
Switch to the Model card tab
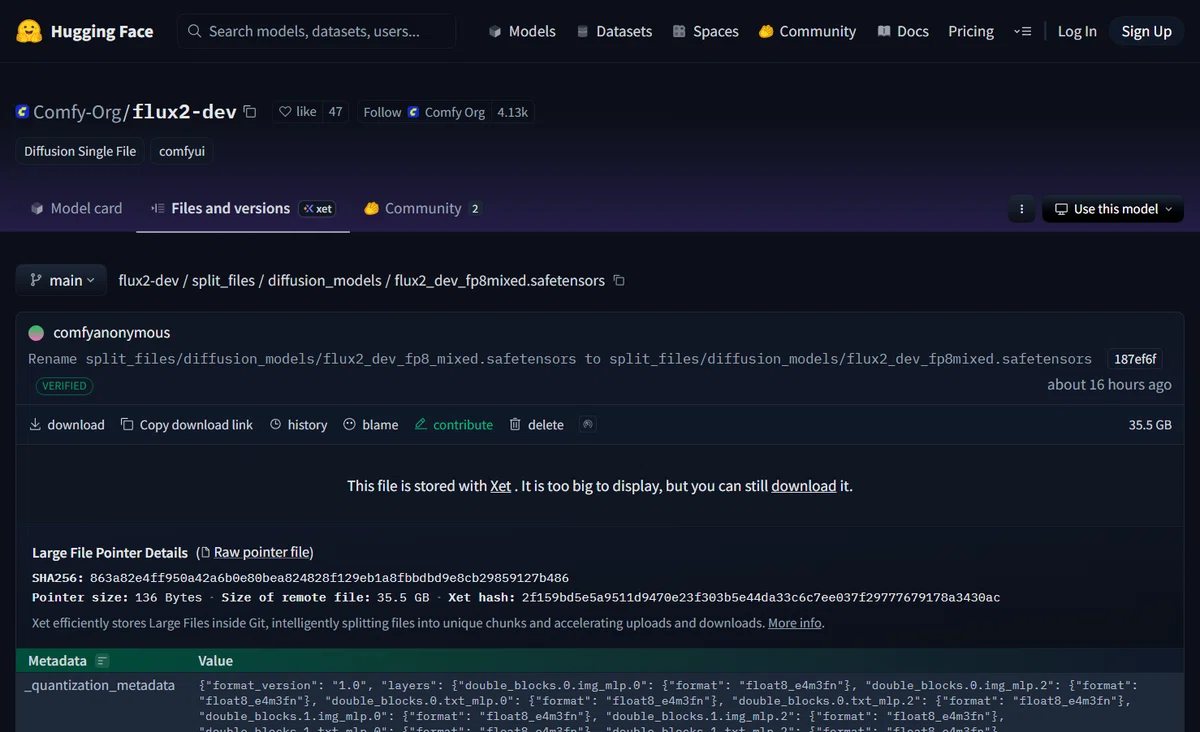point(76,208)
